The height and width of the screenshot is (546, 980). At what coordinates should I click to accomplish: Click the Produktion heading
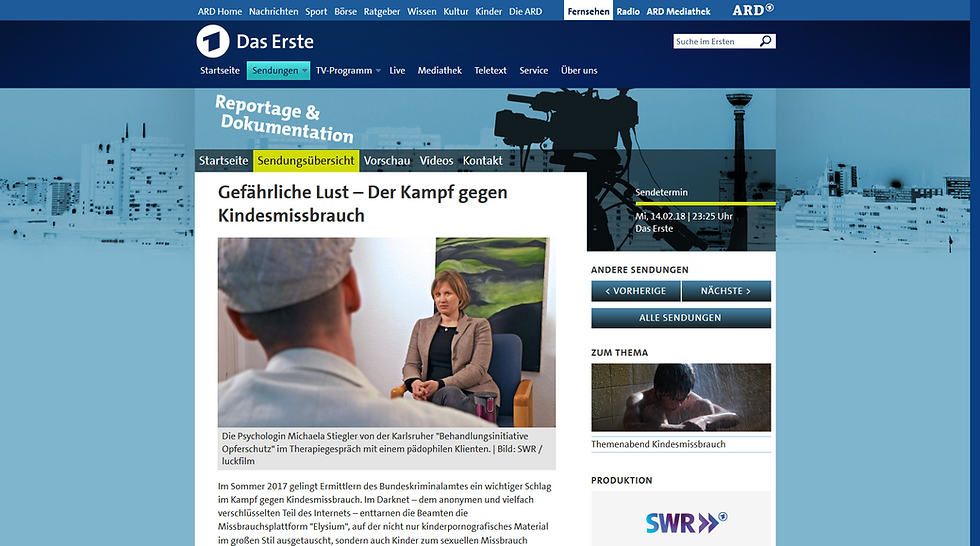[622, 480]
